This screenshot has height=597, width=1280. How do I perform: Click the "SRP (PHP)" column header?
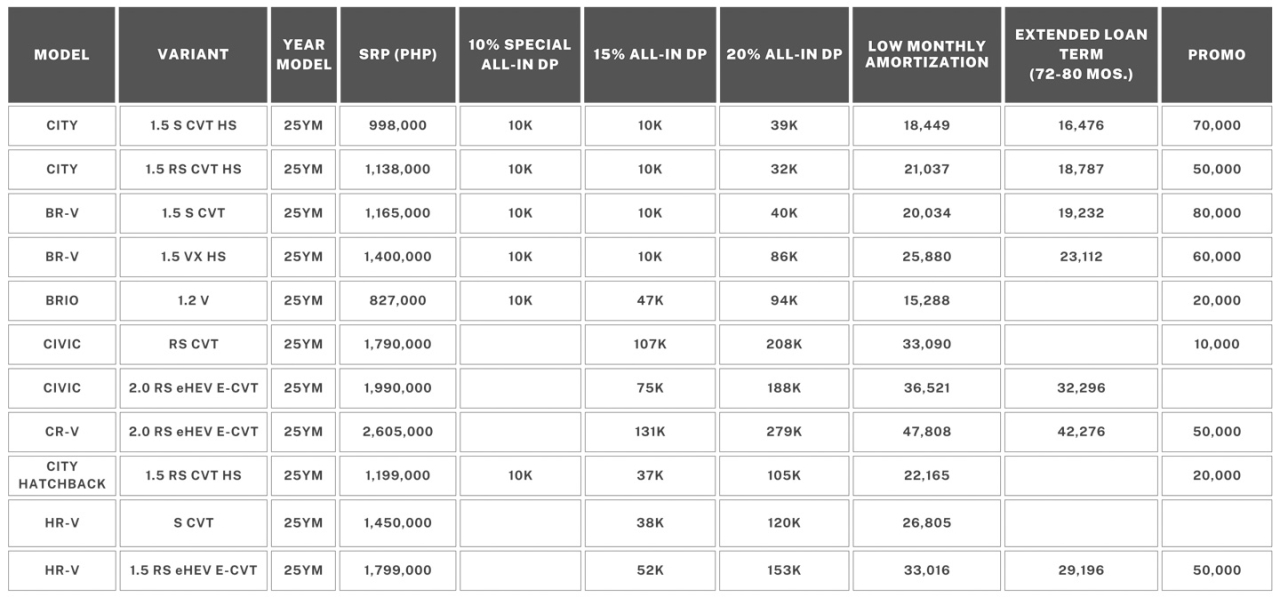(x=398, y=55)
